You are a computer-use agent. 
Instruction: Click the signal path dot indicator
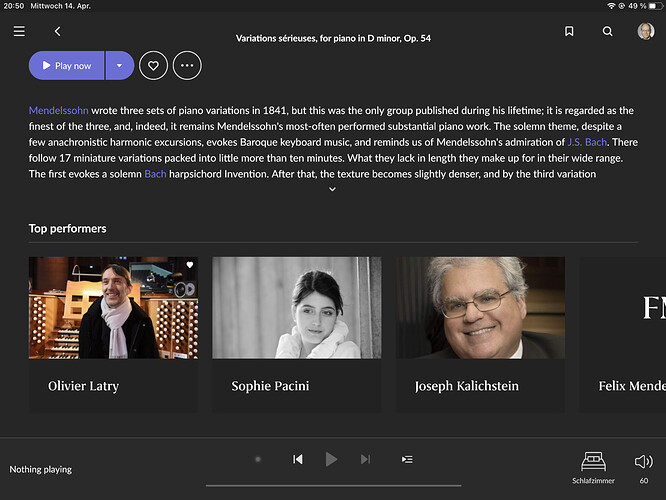pyautogui.click(x=257, y=459)
